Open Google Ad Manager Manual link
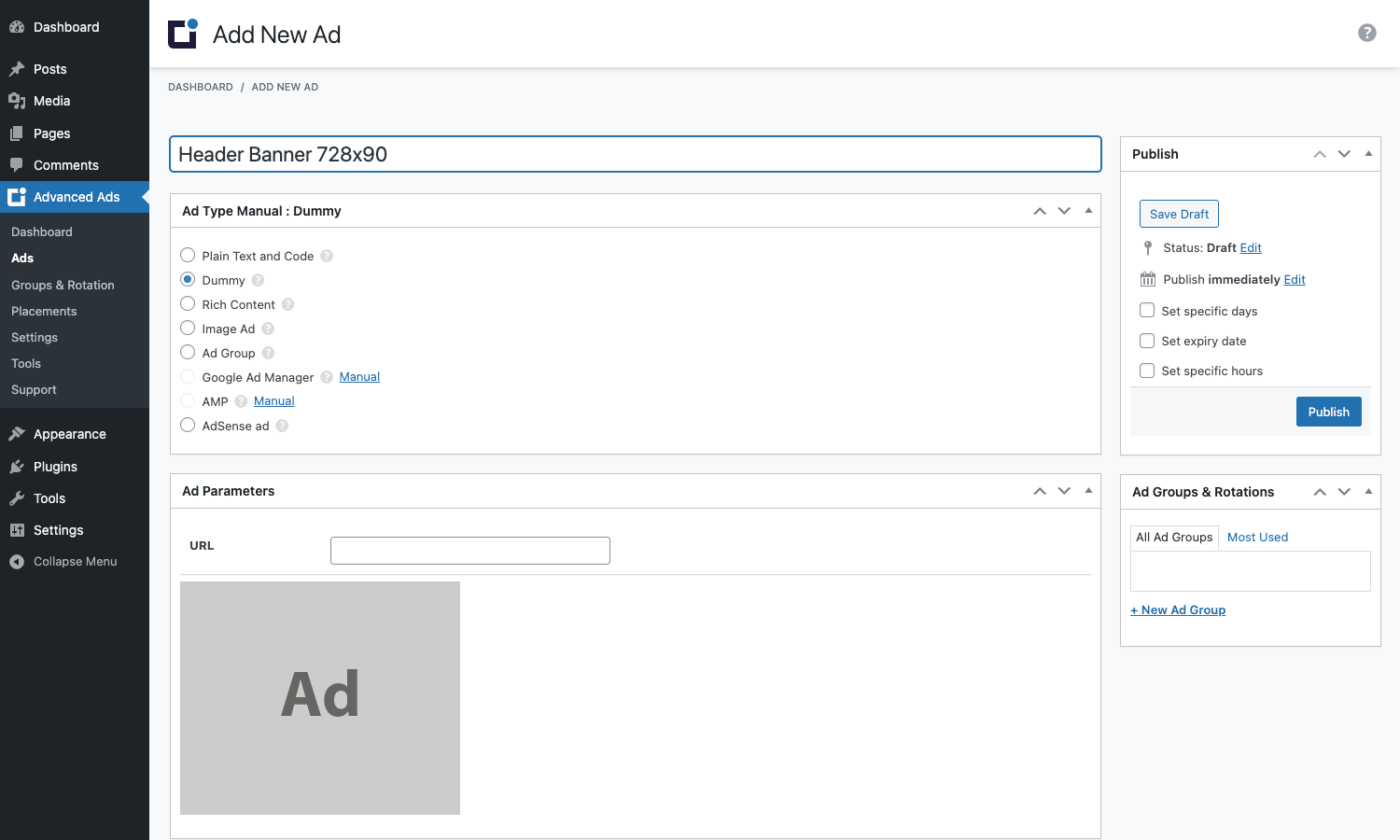Screen dimensions: 1400x840 (x=359, y=377)
